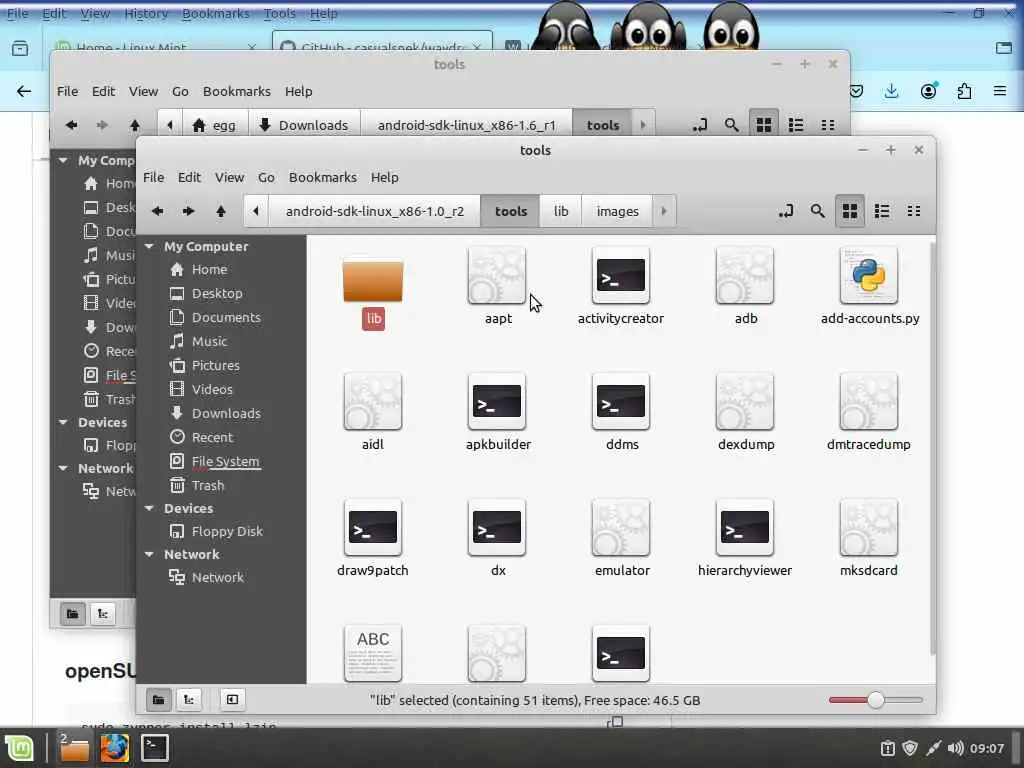This screenshot has width=1024, height=768.
Task: Open Terminal from the taskbar
Action: click(155, 748)
